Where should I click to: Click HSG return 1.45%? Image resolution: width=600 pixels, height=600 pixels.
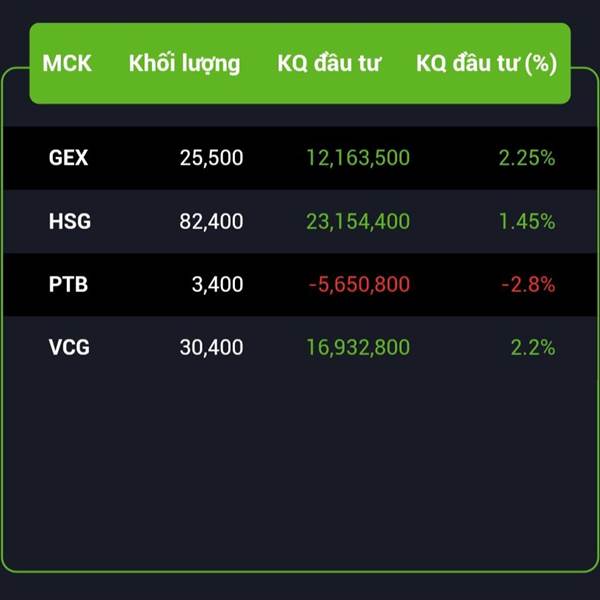(x=527, y=221)
